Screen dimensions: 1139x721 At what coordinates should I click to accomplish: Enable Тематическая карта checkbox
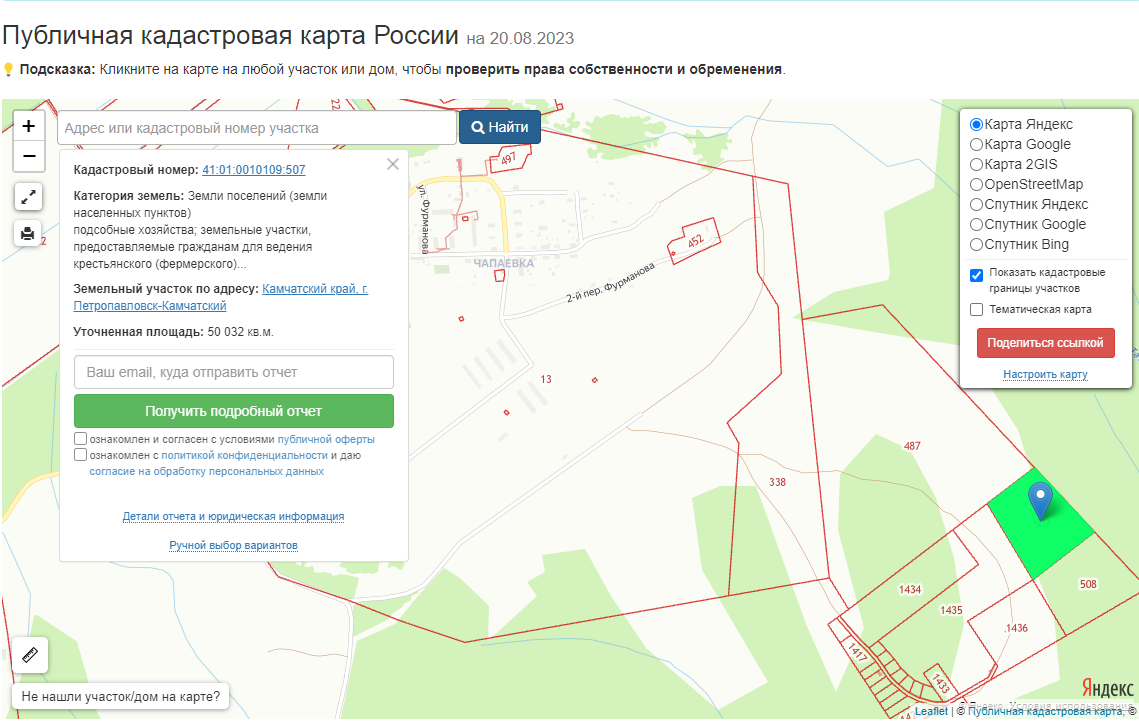pyautogui.click(x=976, y=309)
